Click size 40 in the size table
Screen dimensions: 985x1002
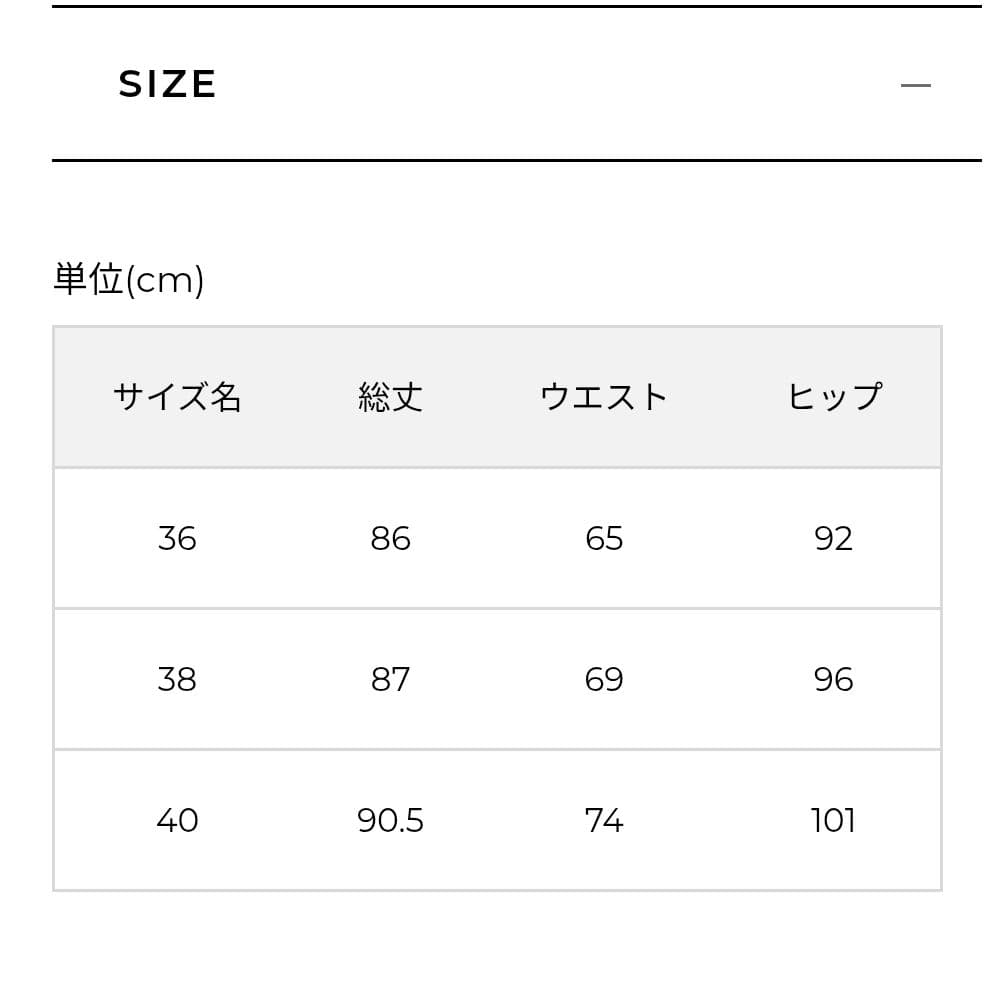(x=177, y=821)
